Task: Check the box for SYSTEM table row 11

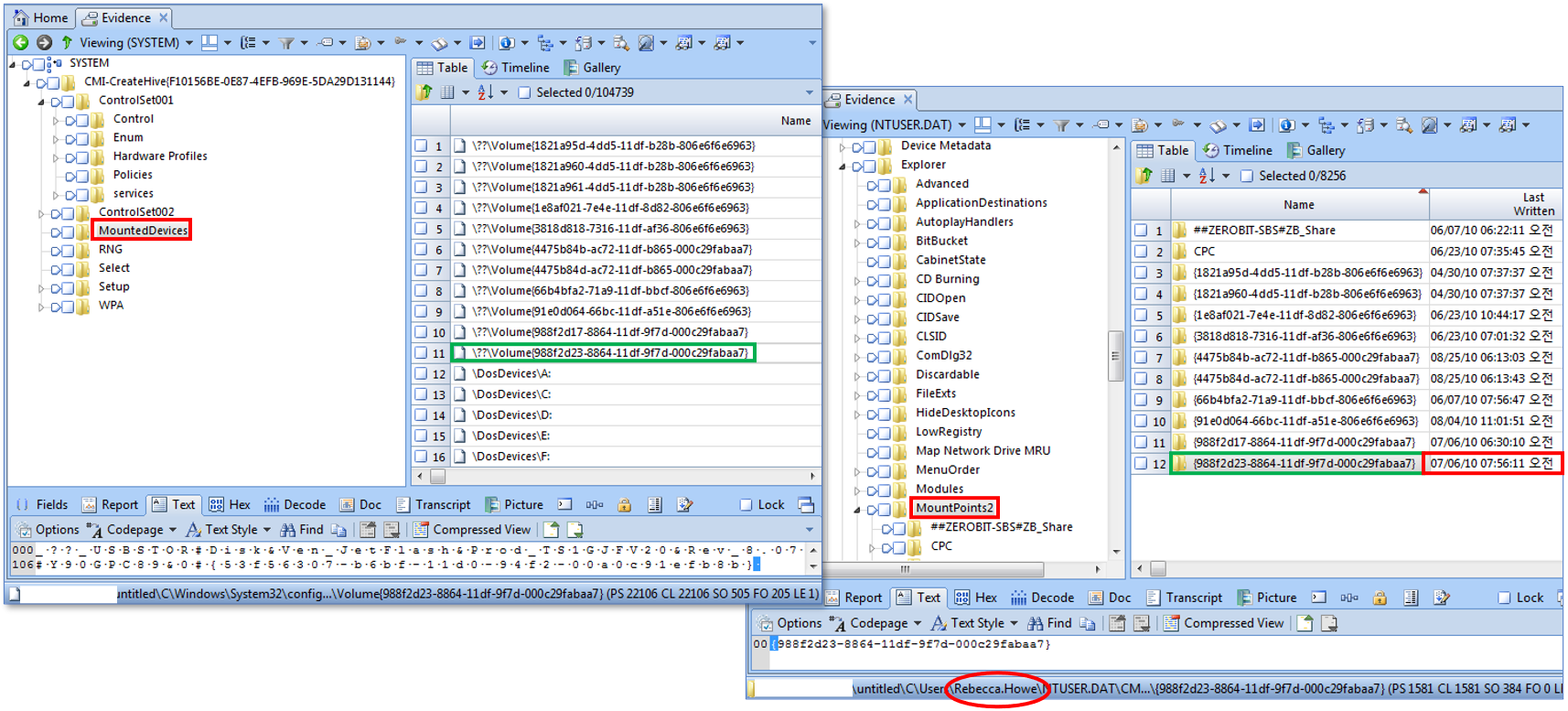Action: click(x=421, y=352)
